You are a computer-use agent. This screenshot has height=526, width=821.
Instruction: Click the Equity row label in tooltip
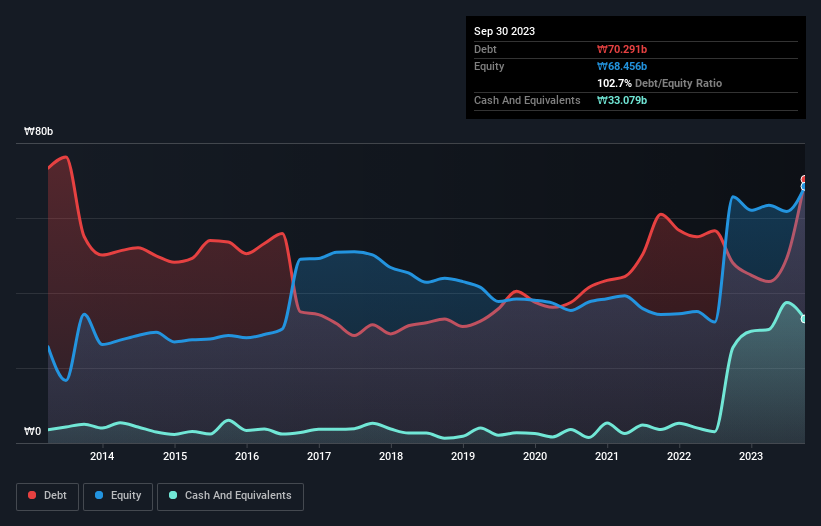pos(489,66)
